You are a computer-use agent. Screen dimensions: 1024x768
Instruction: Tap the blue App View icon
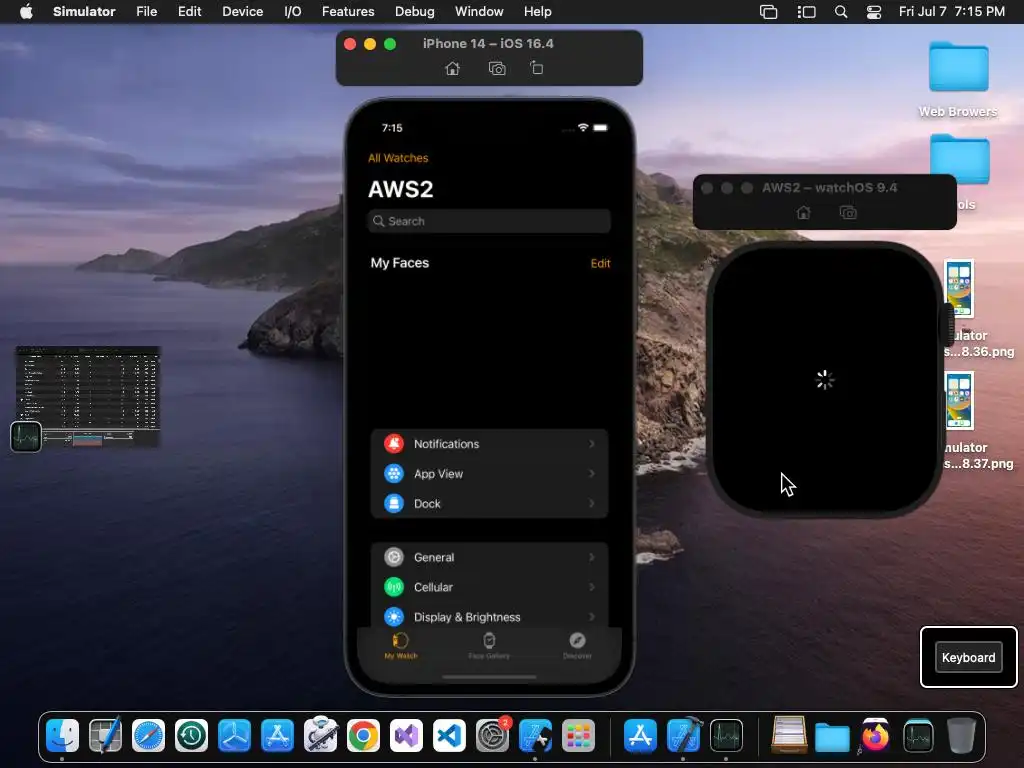point(394,473)
